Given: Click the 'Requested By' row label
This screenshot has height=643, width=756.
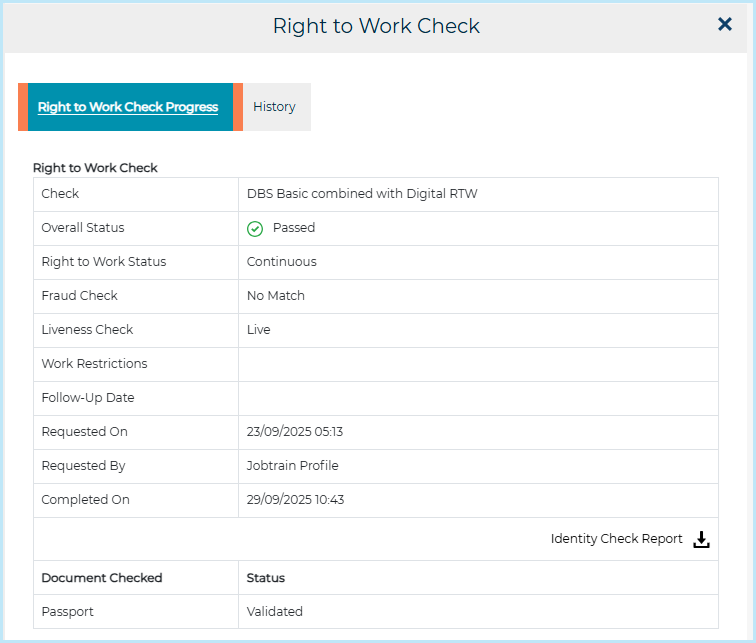Looking at the screenshot, I should 83,466.
